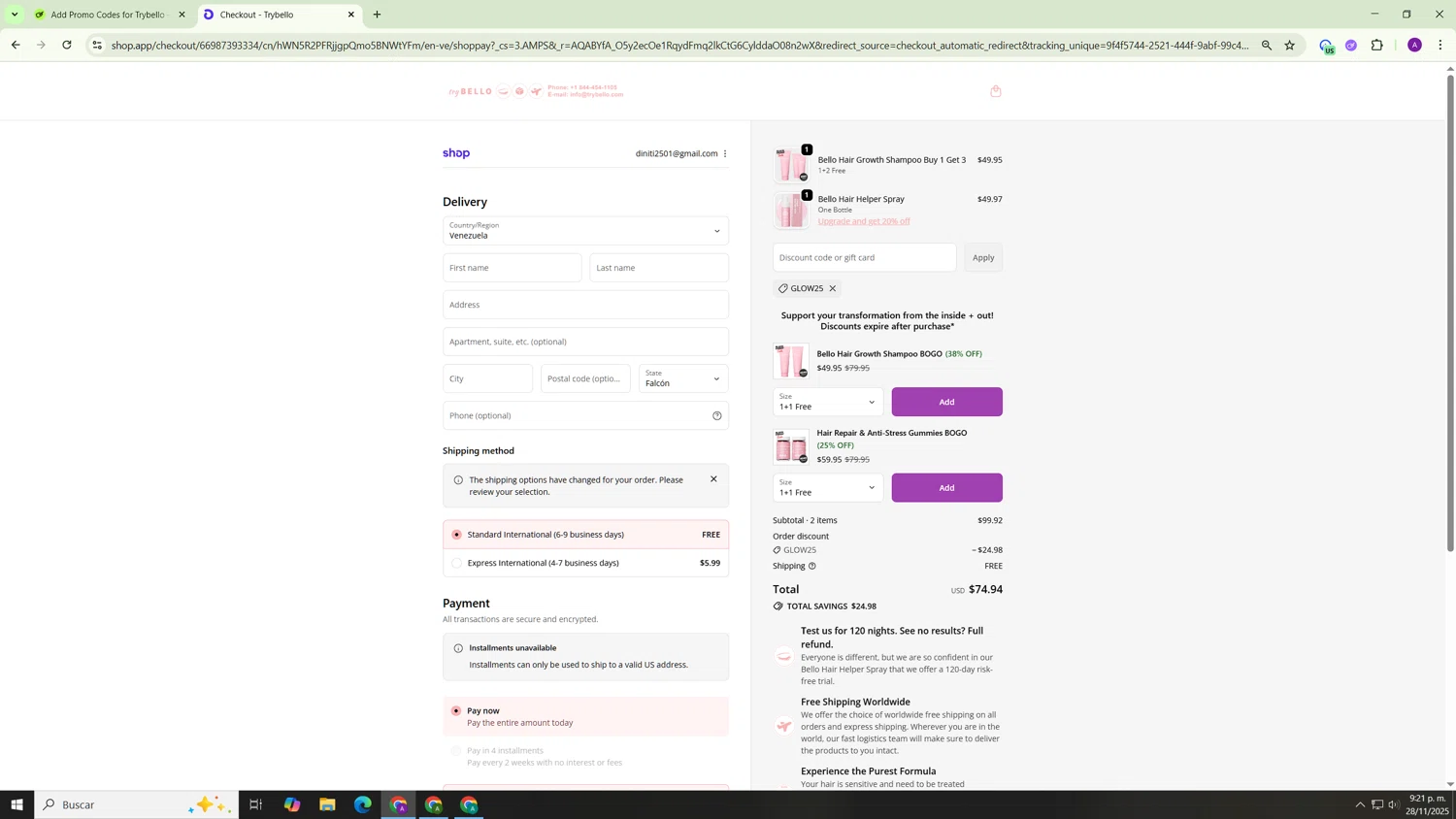Screen dimensions: 1456x819
Task: Select Pay now payment option
Action: [x=585, y=716]
